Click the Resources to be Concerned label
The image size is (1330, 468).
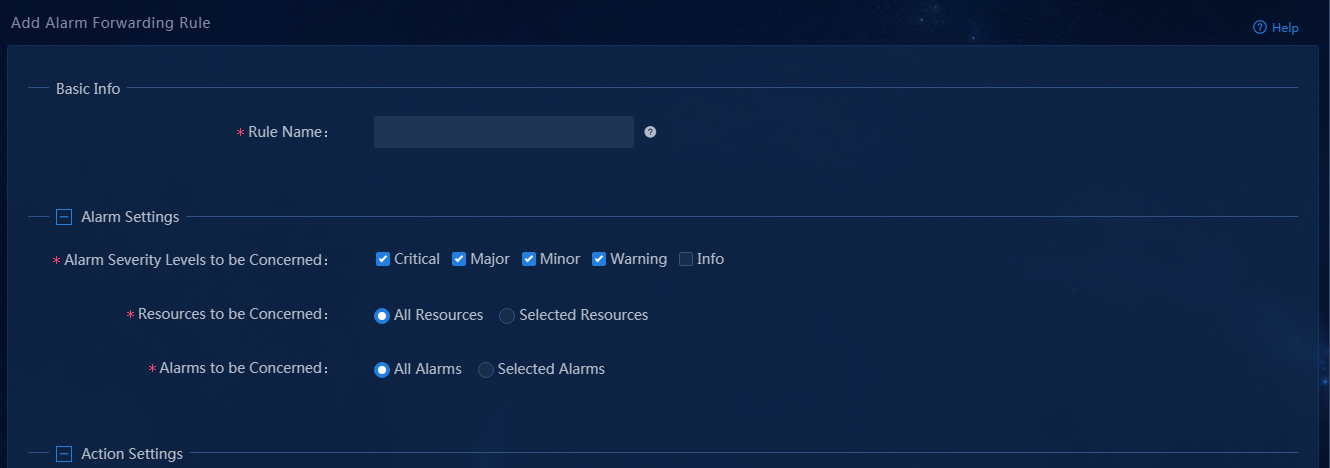coord(233,314)
